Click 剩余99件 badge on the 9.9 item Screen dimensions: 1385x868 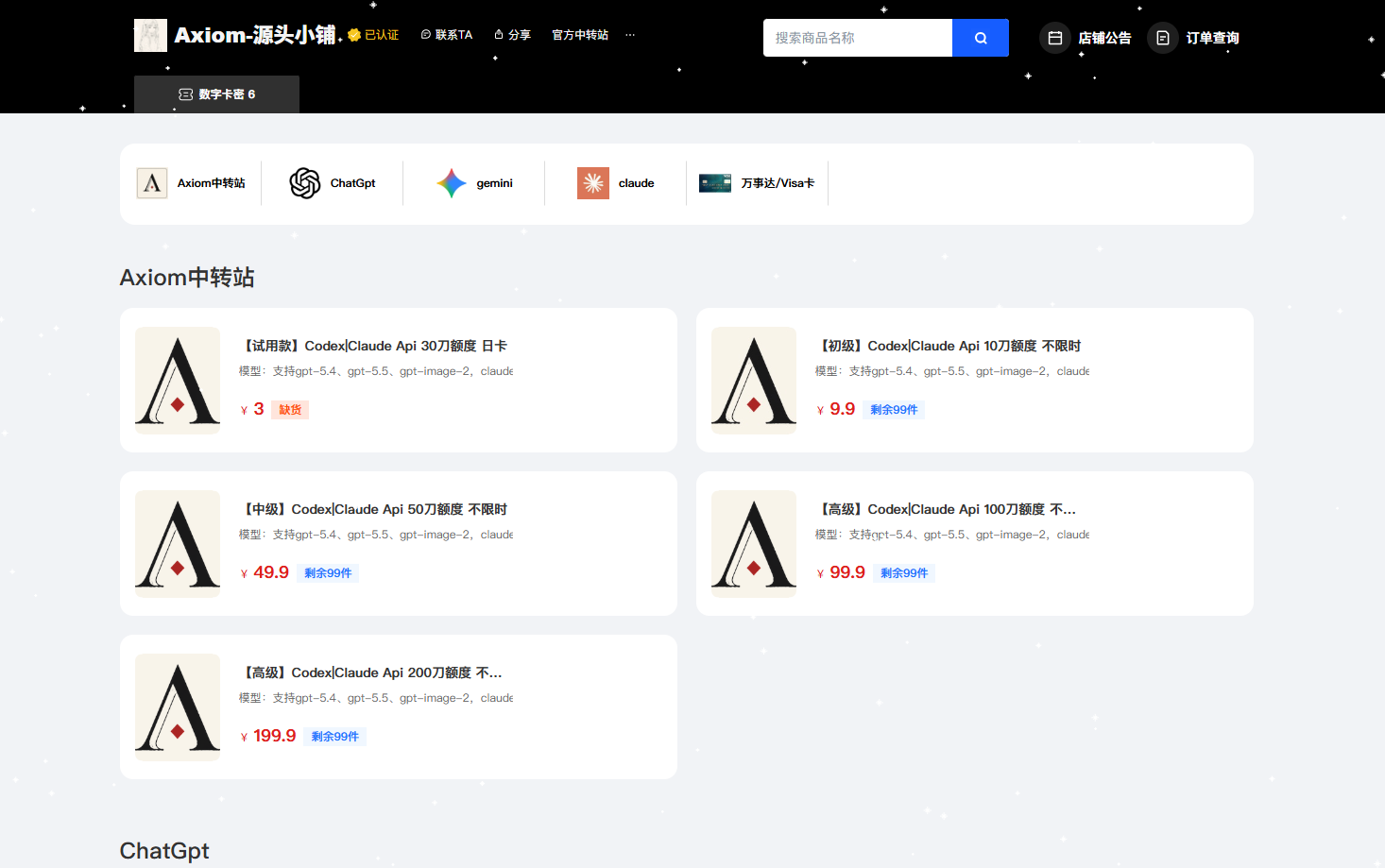894,410
